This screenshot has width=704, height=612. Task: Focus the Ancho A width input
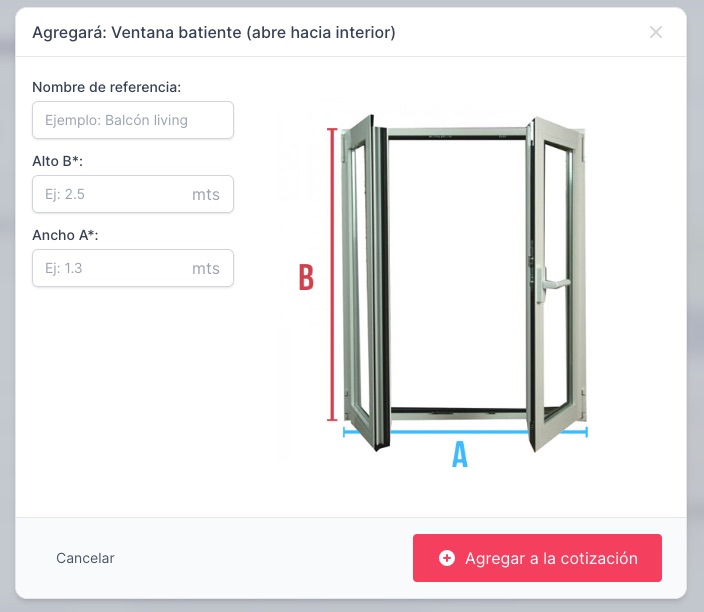(x=133, y=268)
